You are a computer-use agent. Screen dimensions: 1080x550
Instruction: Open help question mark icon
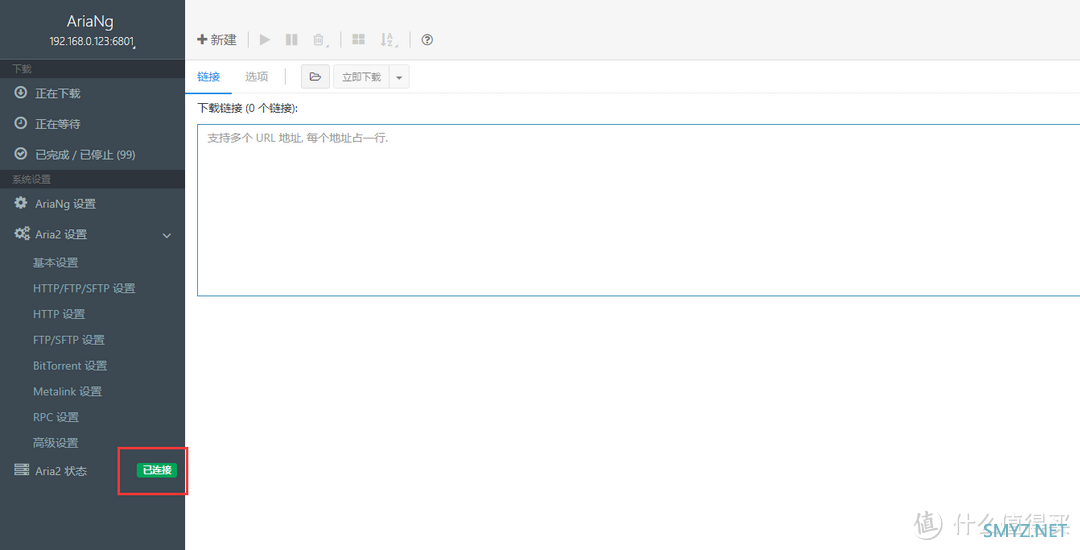[427, 40]
